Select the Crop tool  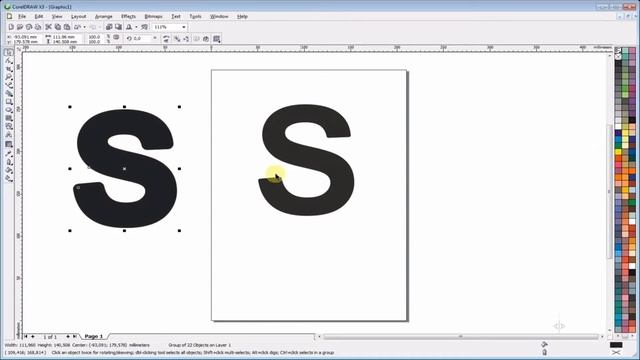tap(9, 69)
